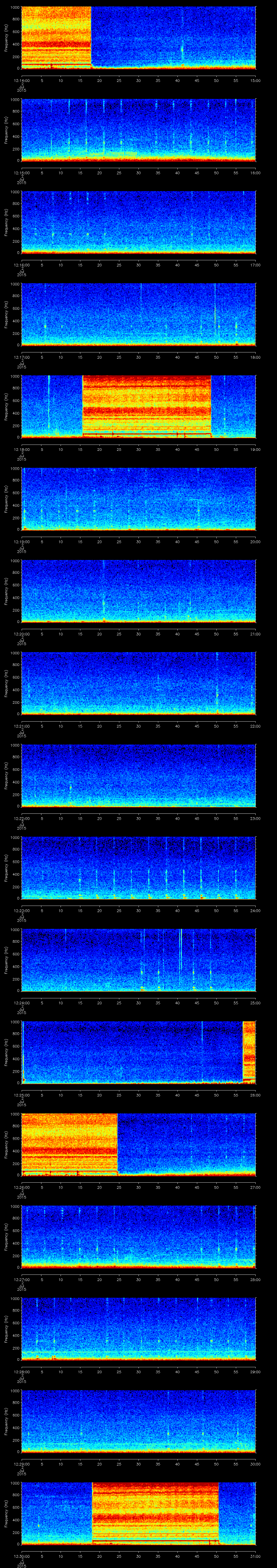Click the '12:29:00' time label
Screen dimensions: 277x1568
coord(21,1464)
